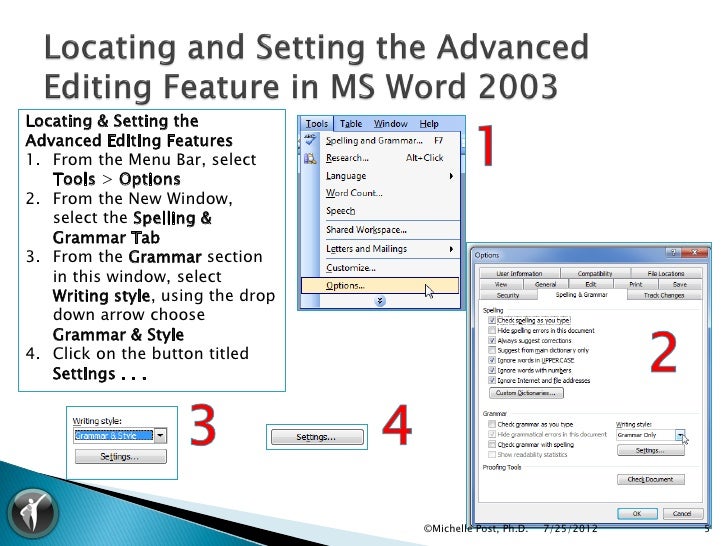Viewport: 728px width, 546px height.
Task: Toggle Always suggest corrections checkbox
Action: pyautogui.click(x=492, y=340)
